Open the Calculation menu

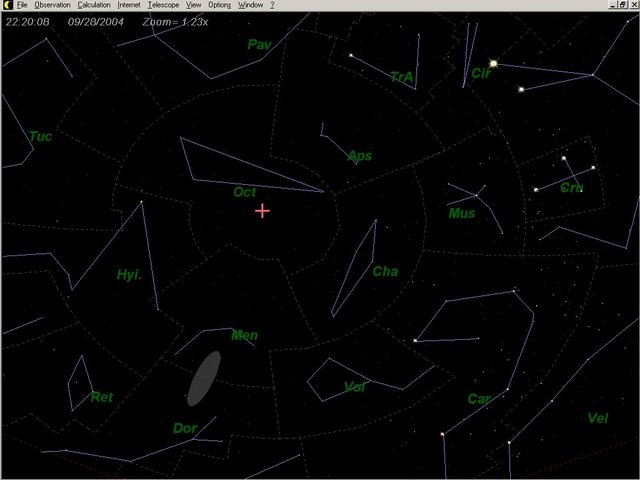click(x=94, y=5)
